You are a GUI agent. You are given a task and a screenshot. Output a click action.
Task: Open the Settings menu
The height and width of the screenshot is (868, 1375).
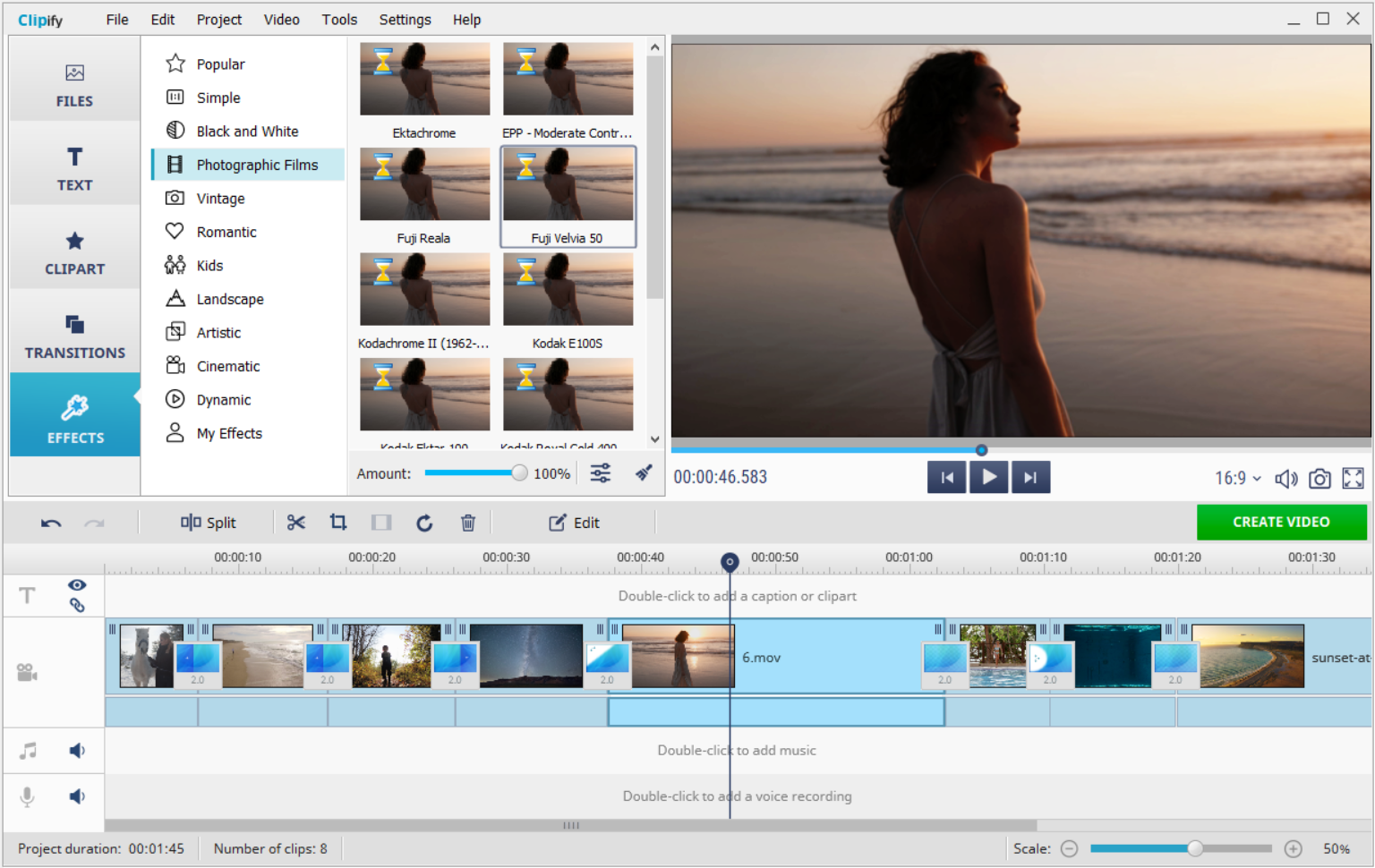pos(405,20)
